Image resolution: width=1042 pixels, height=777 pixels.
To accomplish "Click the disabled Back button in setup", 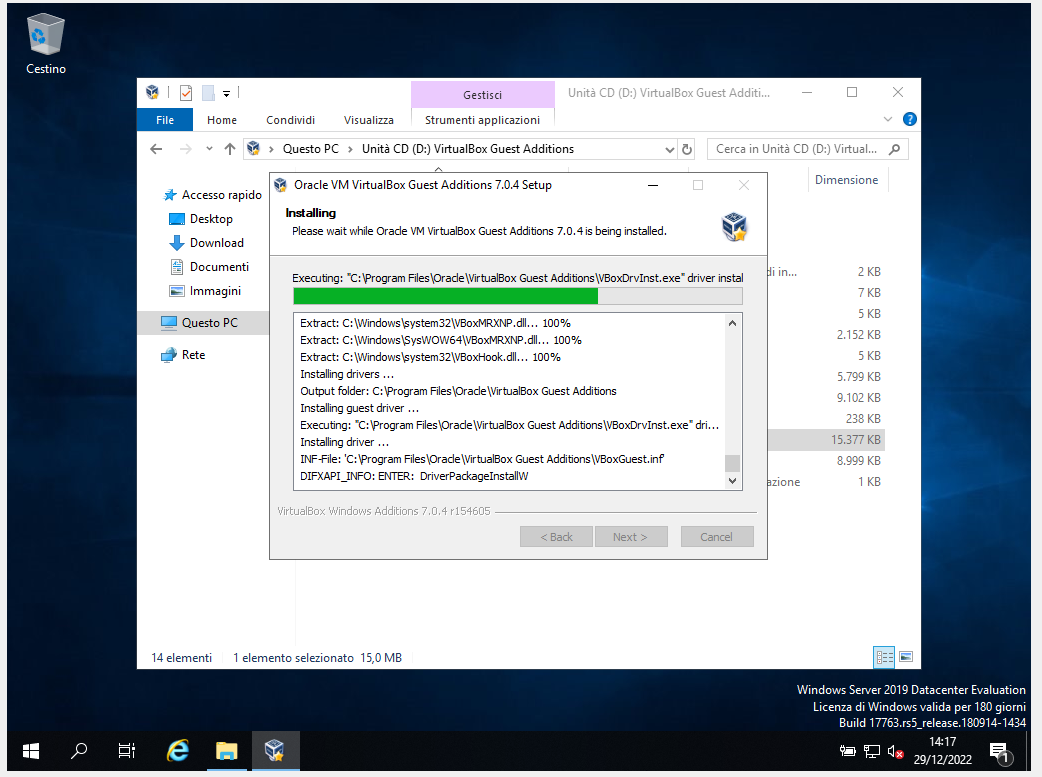I will 556,536.
